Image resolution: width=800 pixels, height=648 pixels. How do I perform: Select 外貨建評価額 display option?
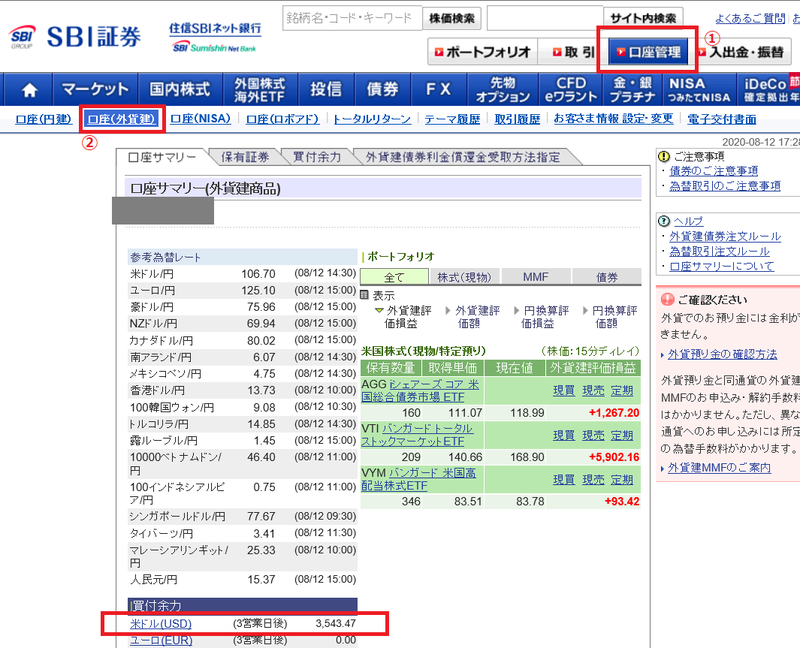click(473, 317)
